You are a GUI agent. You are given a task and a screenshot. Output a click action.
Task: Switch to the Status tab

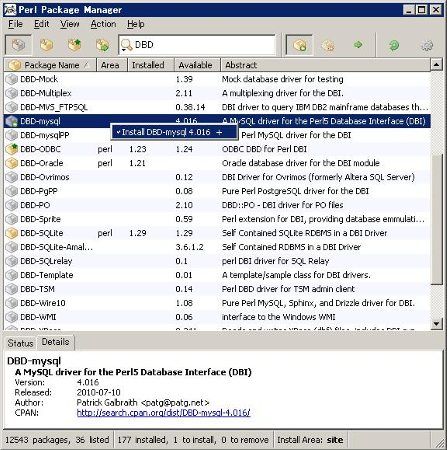pyautogui.click(x=20, y=343)
